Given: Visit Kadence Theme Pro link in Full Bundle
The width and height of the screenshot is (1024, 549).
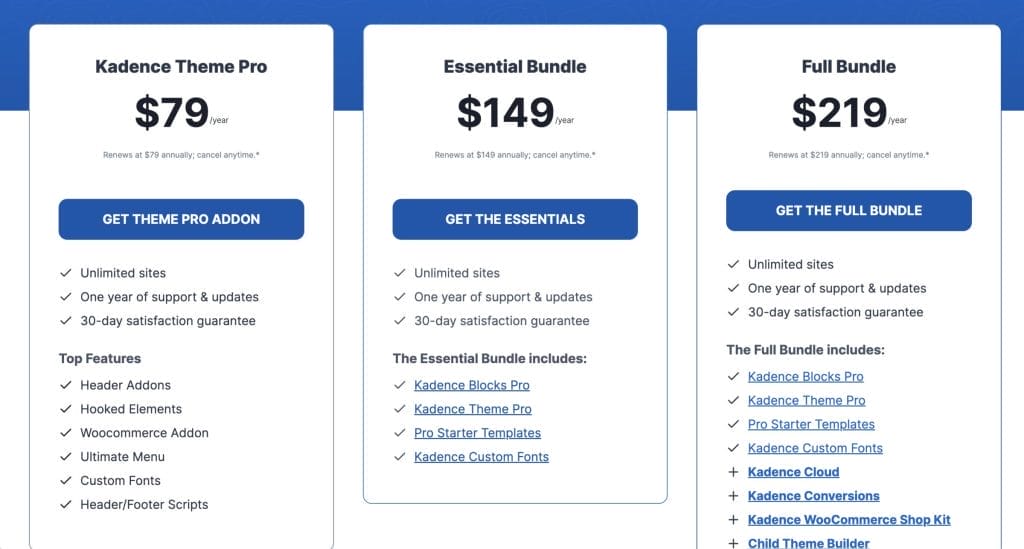Looking at the screenshot, I should tap(806, 400).
